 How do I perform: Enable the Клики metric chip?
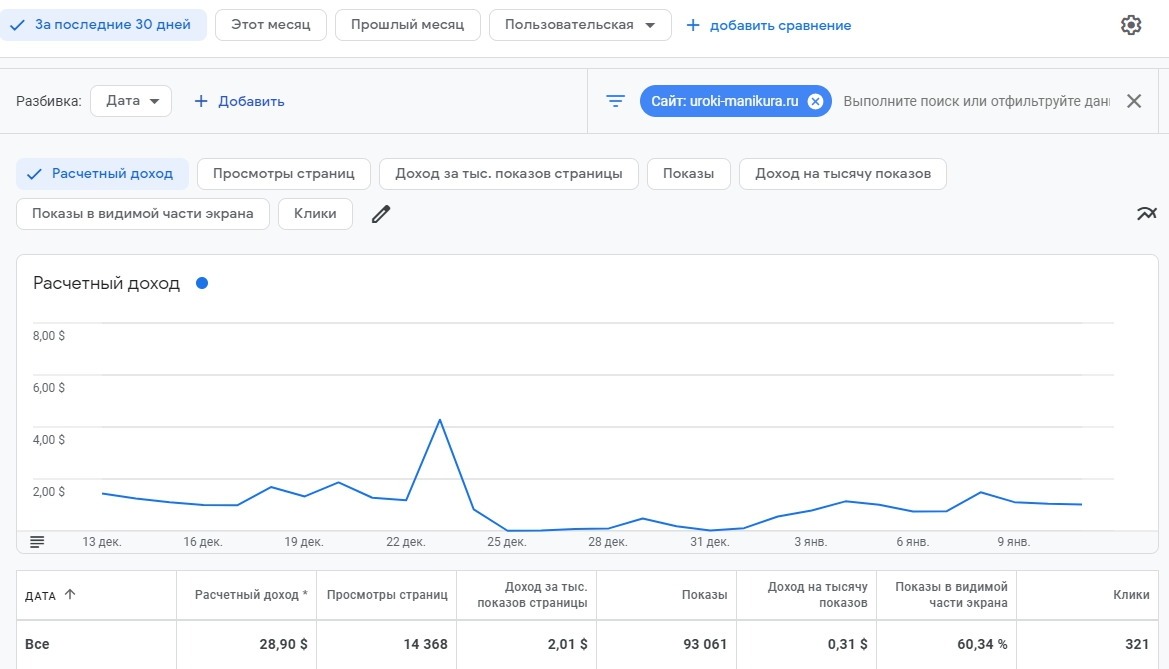coord(315,214)
